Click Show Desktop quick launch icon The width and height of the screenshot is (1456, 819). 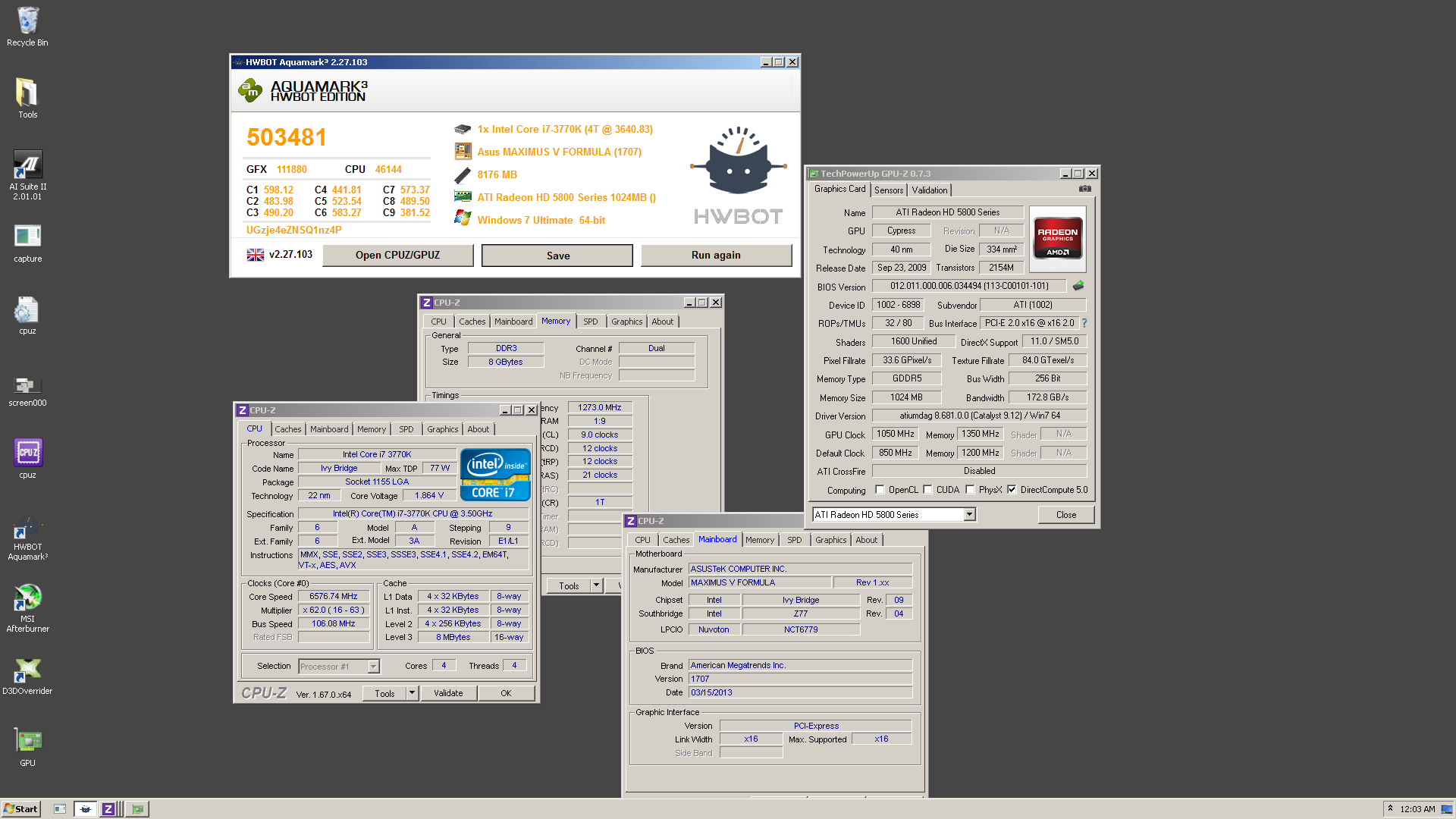point(60,809)
